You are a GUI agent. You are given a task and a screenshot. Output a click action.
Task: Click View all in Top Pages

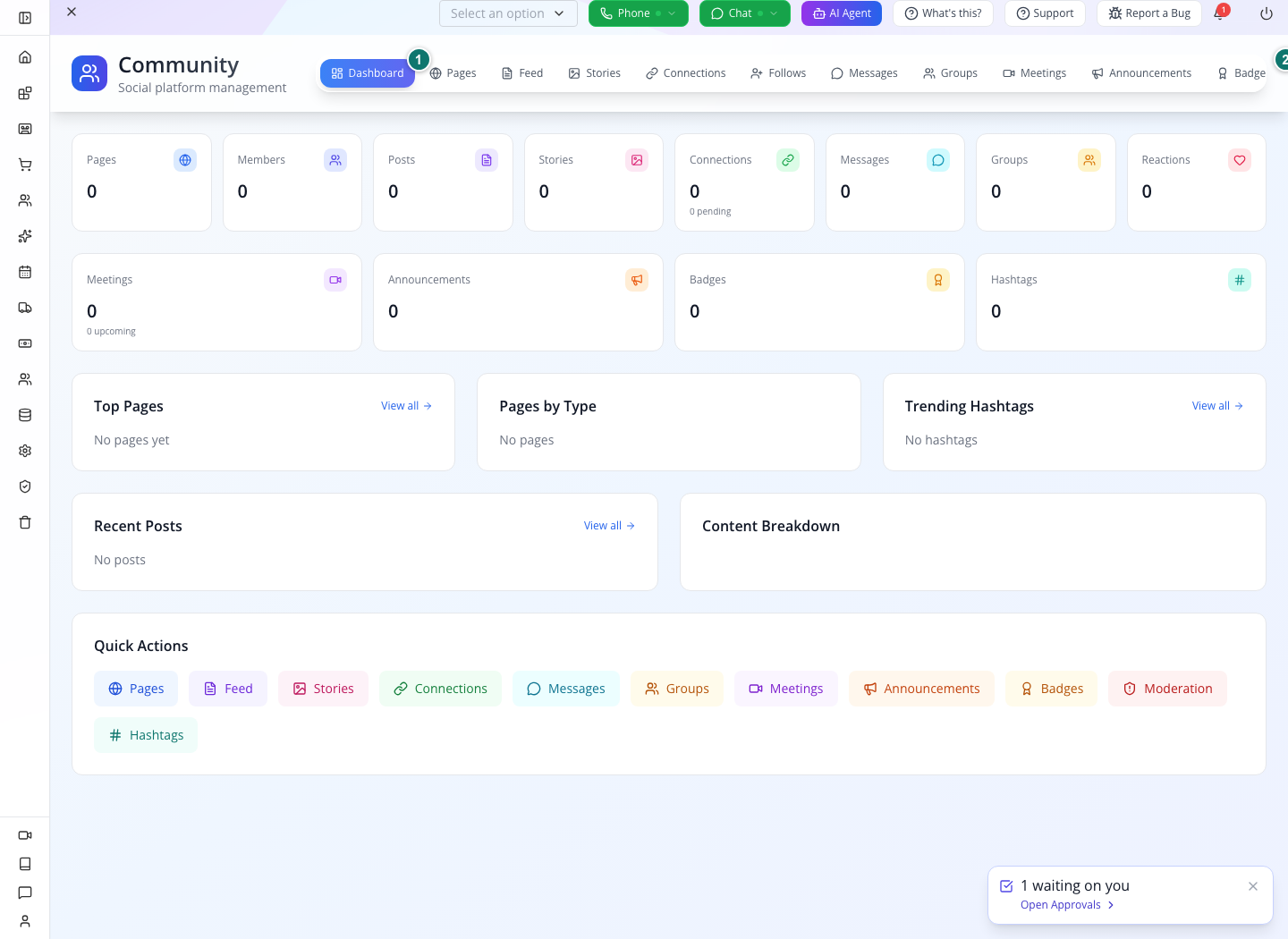[x=407, y=406]
